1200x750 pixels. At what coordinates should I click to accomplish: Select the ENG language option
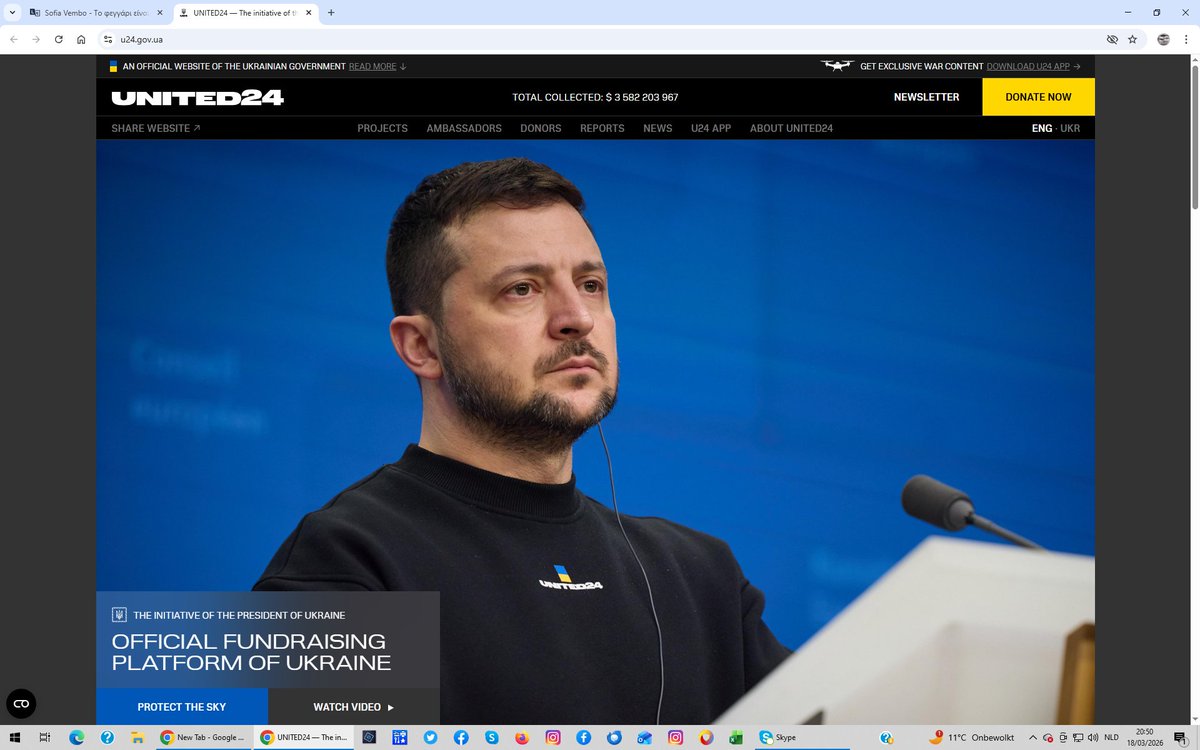(x=1042, y=128)
